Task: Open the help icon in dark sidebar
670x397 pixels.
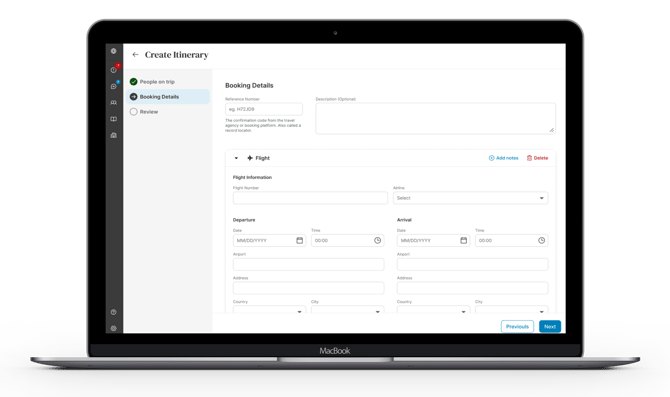Action: tap(114, 312)
